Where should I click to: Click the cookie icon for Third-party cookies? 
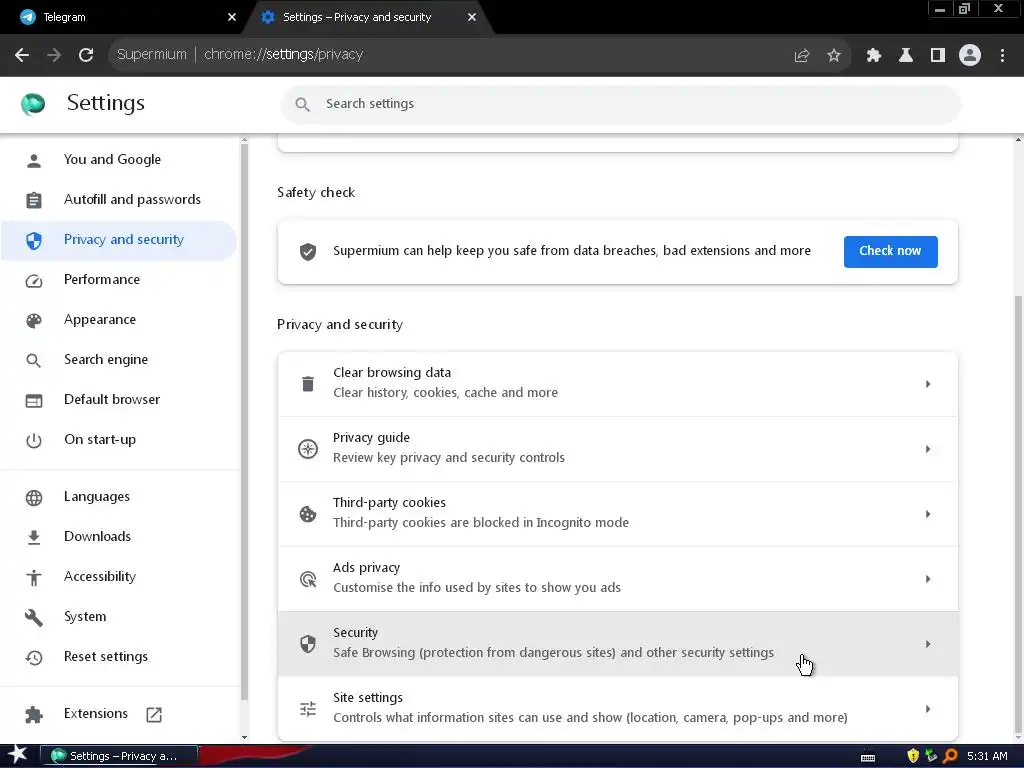(x=308, y=514)
